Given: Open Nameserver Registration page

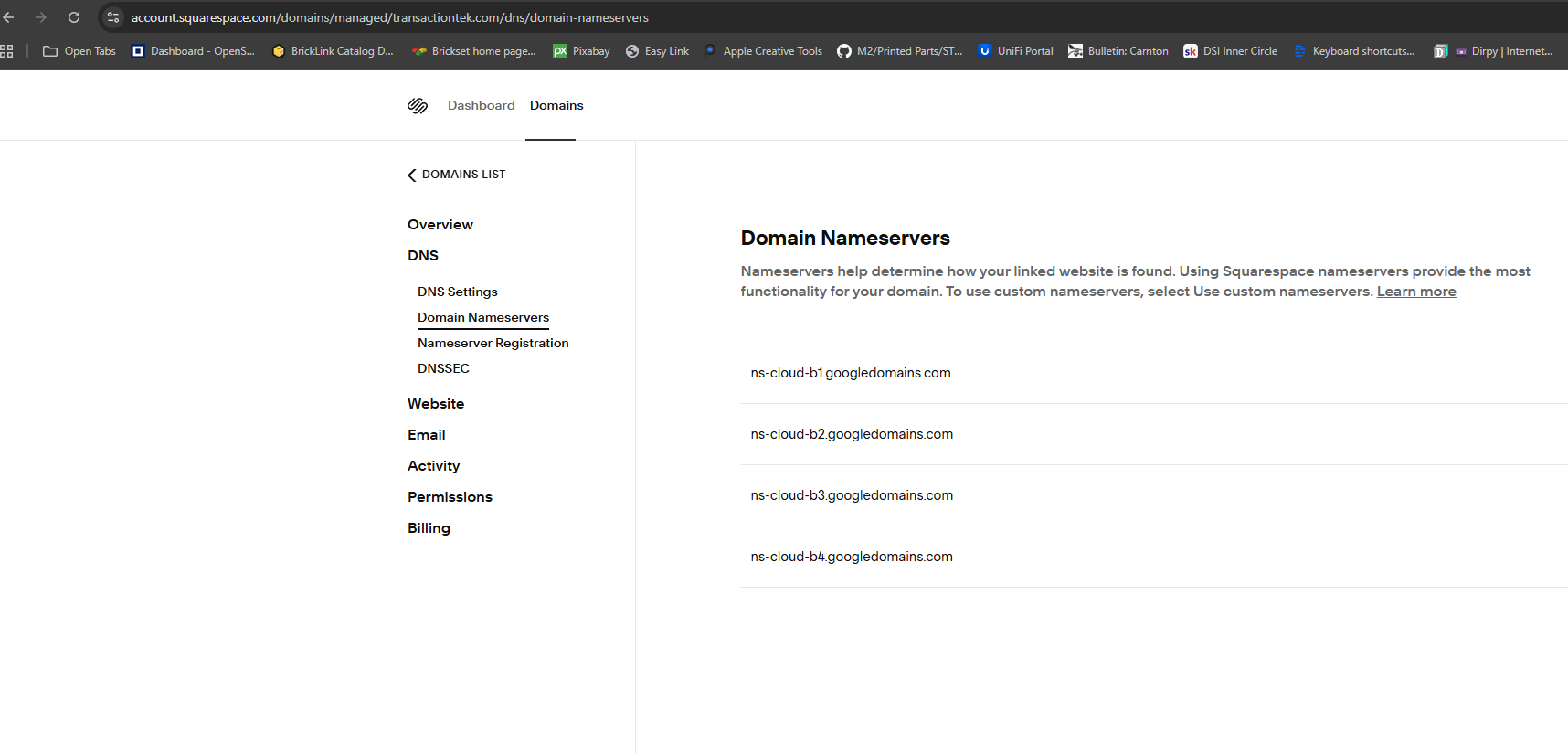Looking at the screenshot, I should (x=493, y=344).
